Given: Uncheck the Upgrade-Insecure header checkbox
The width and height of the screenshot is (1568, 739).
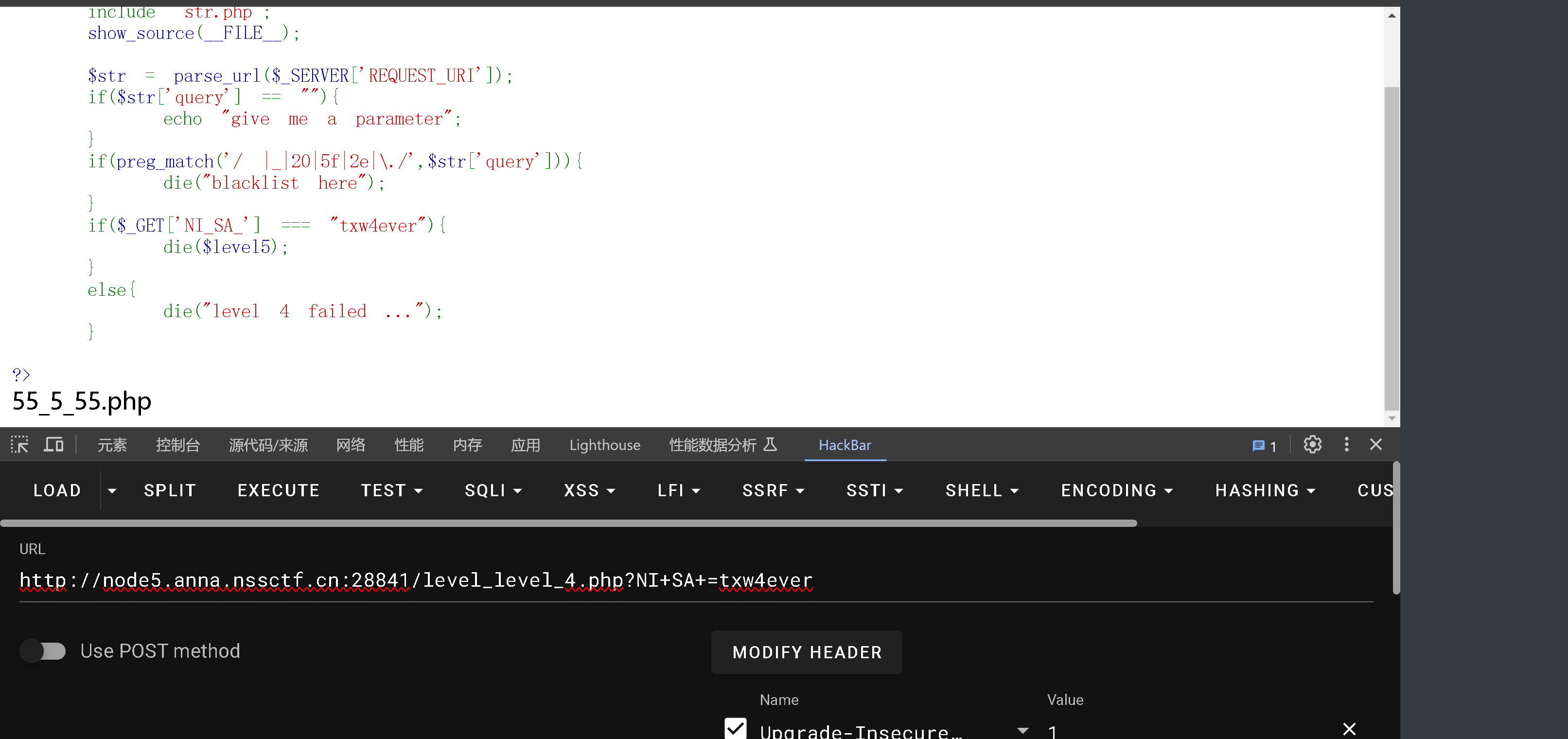Looking at the screenshot, I should tap(735, 729).
